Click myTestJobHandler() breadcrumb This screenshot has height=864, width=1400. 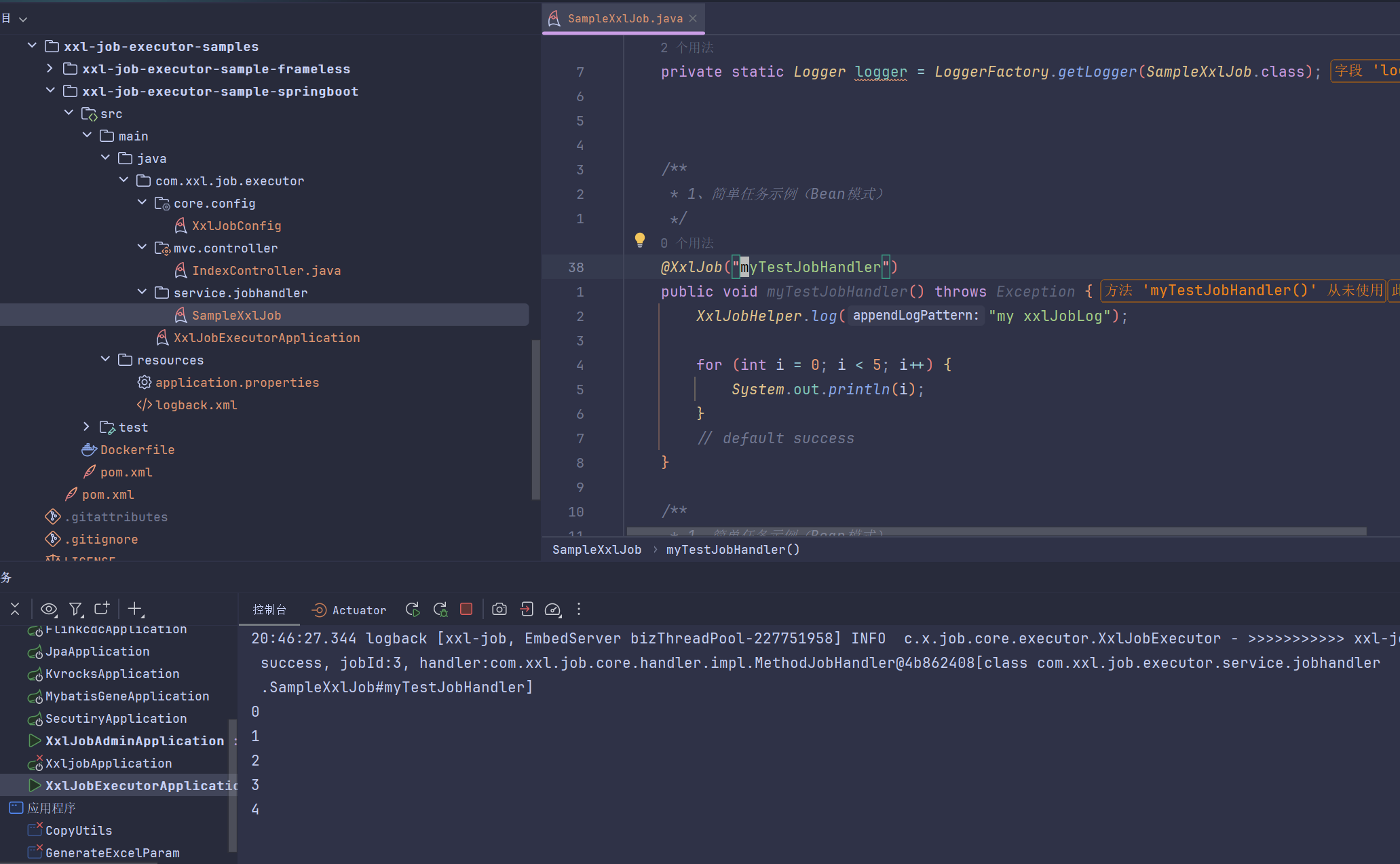tap(733, 549)
